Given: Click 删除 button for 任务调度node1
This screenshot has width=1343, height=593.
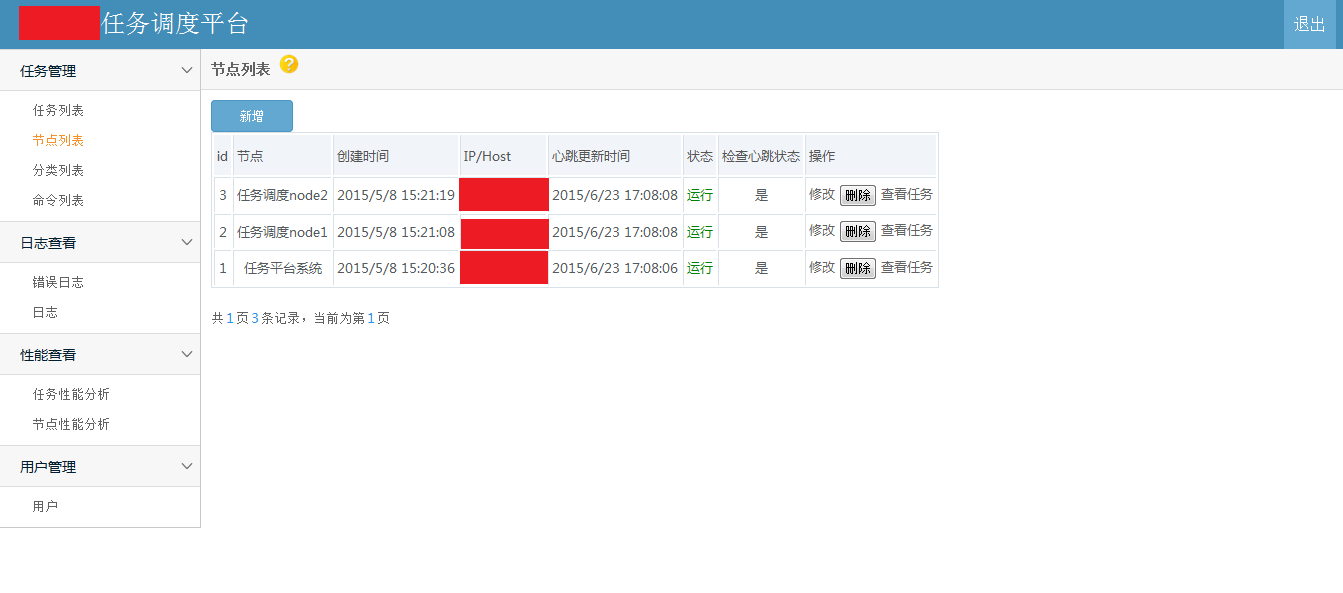Looking at the screenshot, I should [x=858, y=231].
